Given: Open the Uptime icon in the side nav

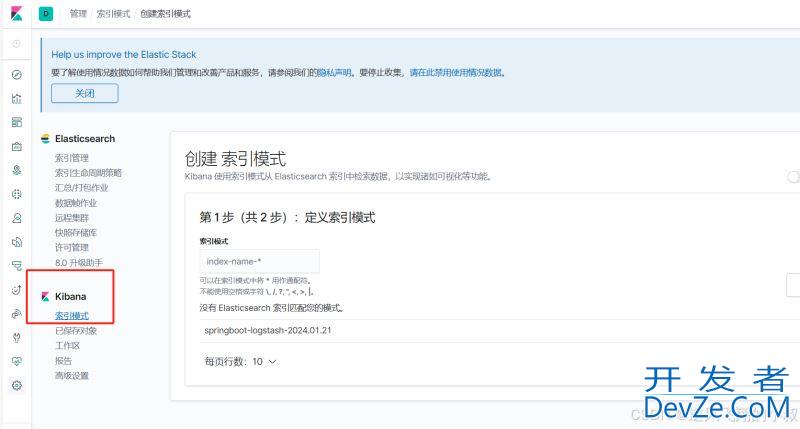Looking at the screenshot, I should pyautogui.click(x=16, y=290).
